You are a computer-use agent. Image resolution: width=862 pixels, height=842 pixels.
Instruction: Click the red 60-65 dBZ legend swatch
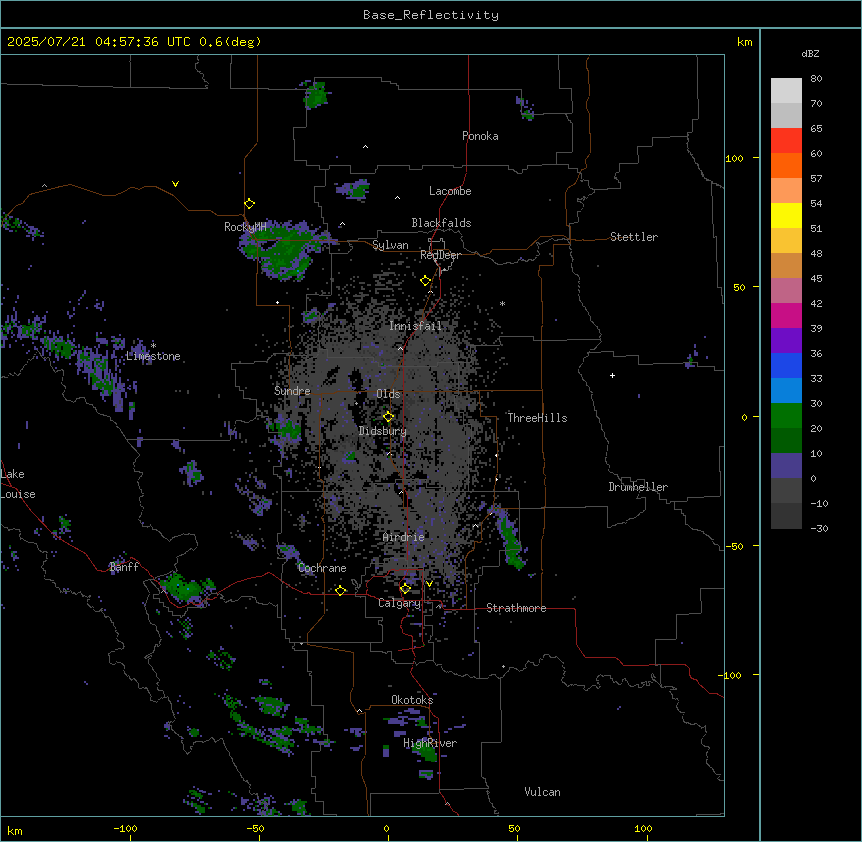(x=786, y=141)
